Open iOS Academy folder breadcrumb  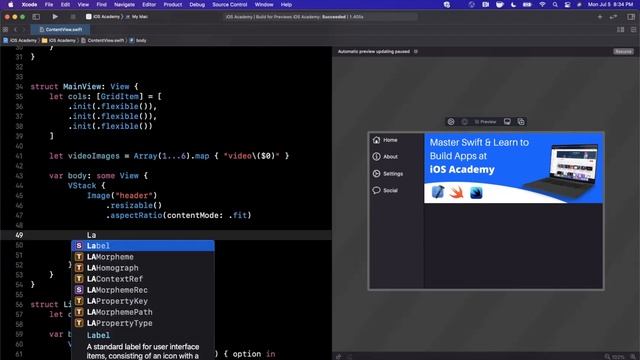point(59,40)
